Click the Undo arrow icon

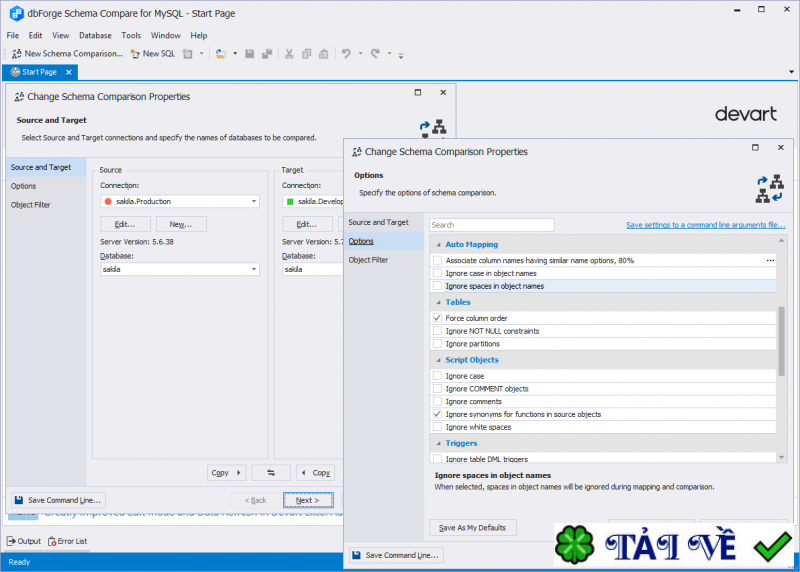pos(346,54)
